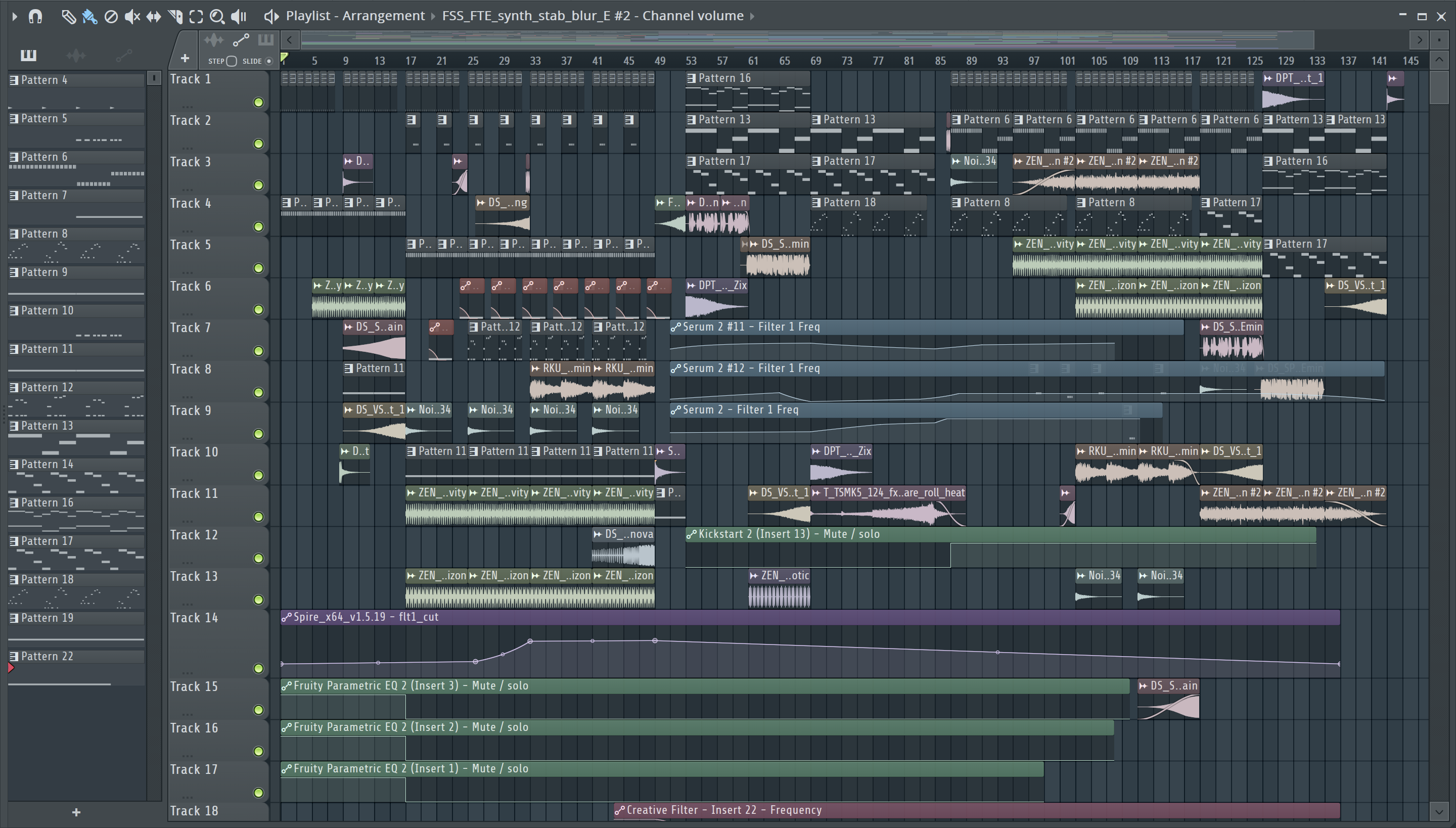1456x828 pixels.
Task: Click the small dot button above scrollbar
Action: coord(1439,40)
